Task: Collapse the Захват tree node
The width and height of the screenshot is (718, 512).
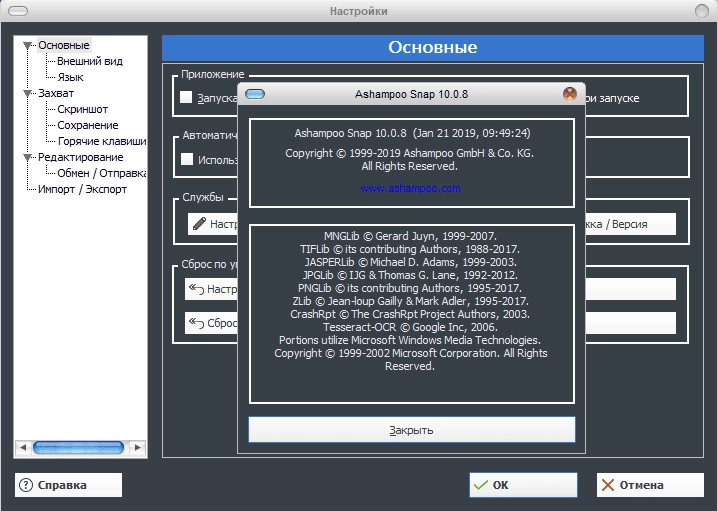Action: pos(27,93)
